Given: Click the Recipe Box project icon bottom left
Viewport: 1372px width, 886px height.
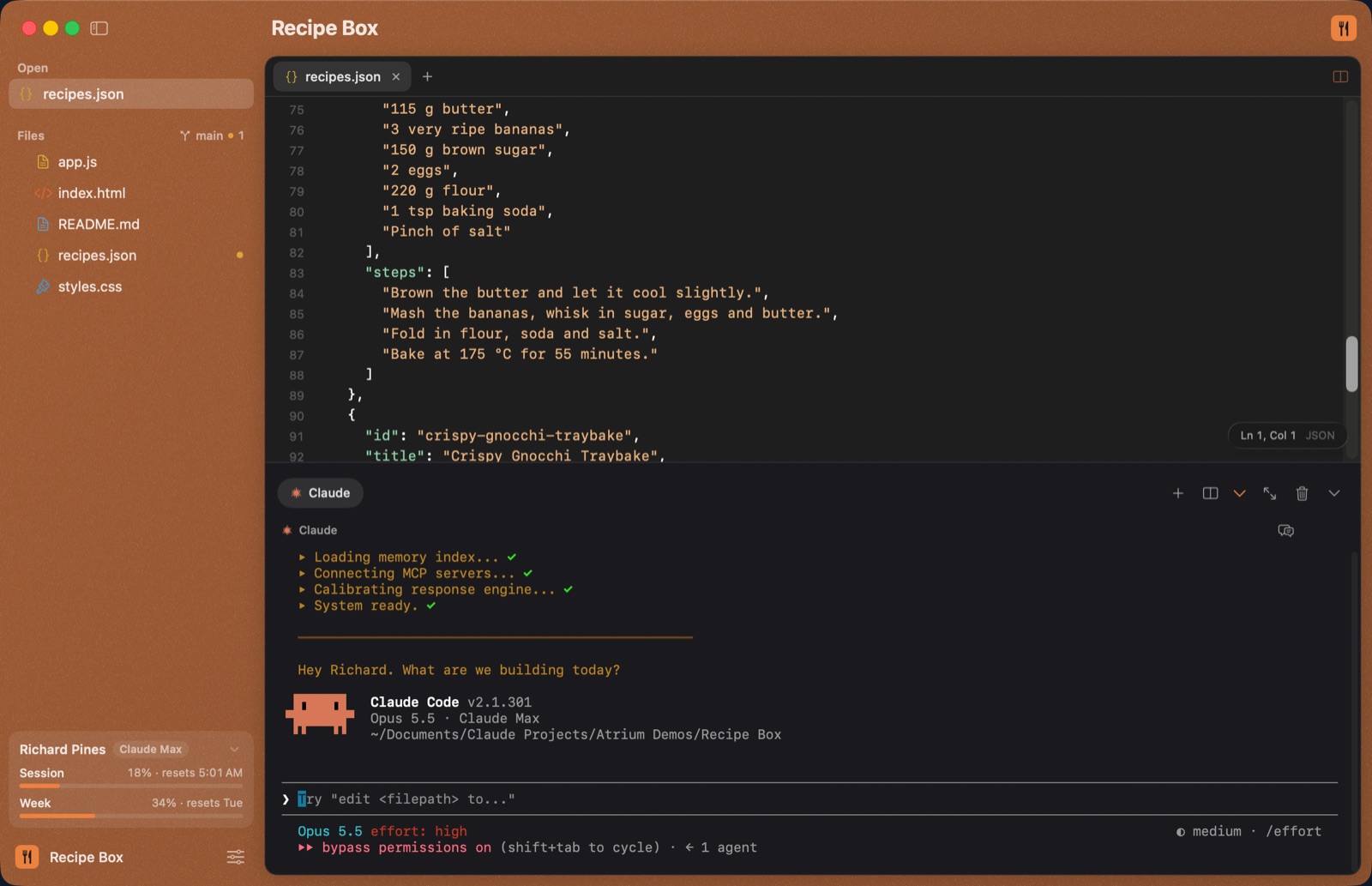Looking at the screenshot, I should (x=27, y=857).
